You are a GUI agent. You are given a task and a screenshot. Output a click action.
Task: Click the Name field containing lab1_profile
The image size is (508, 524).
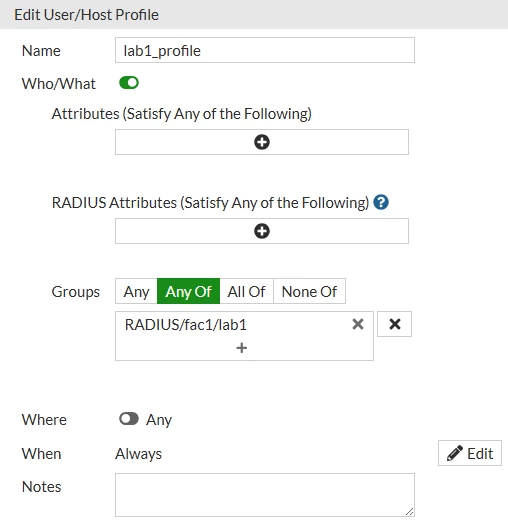pos(265,50)
